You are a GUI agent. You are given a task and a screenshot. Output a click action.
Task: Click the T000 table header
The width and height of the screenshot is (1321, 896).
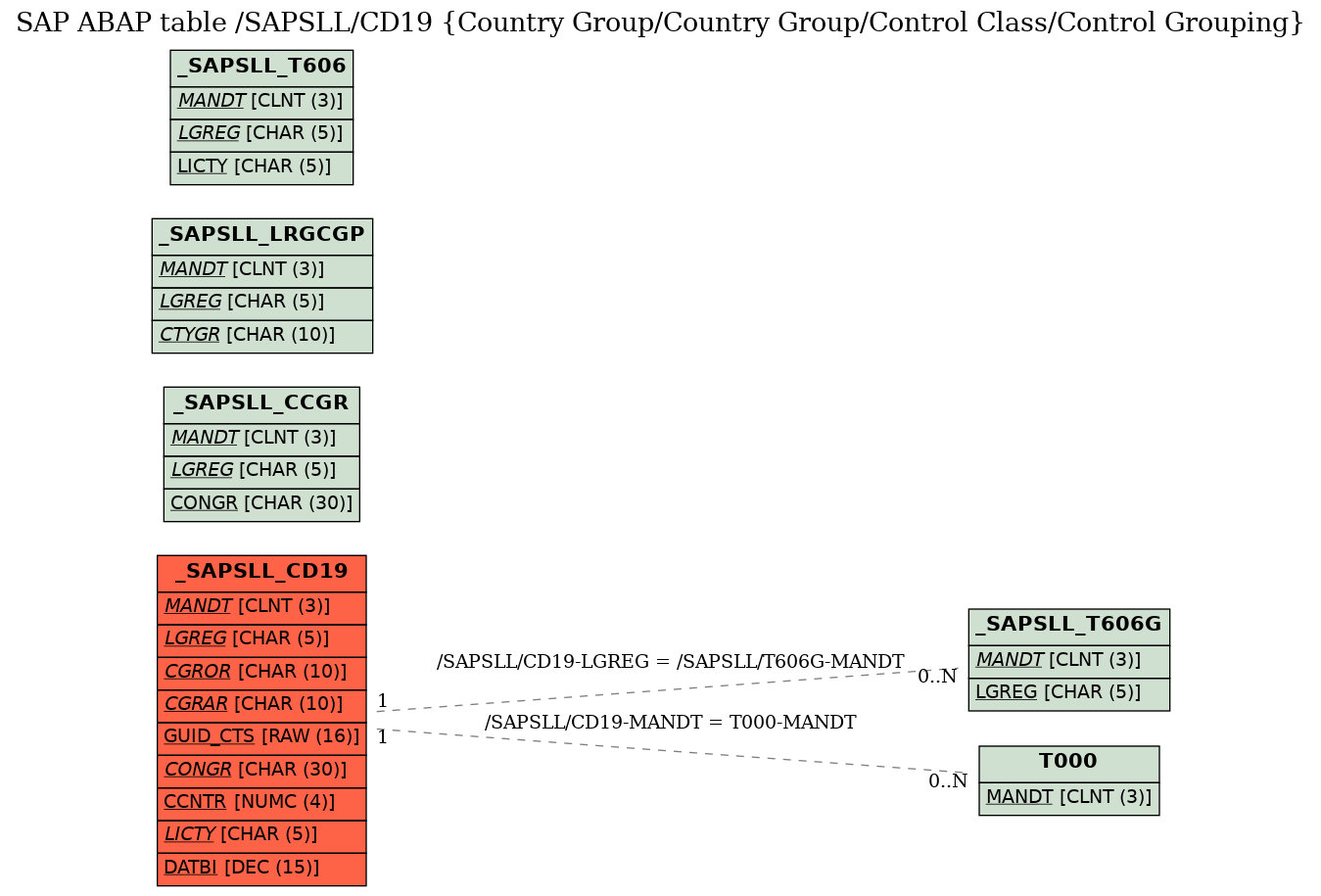pyautogui.click(x=1069, y=763)
